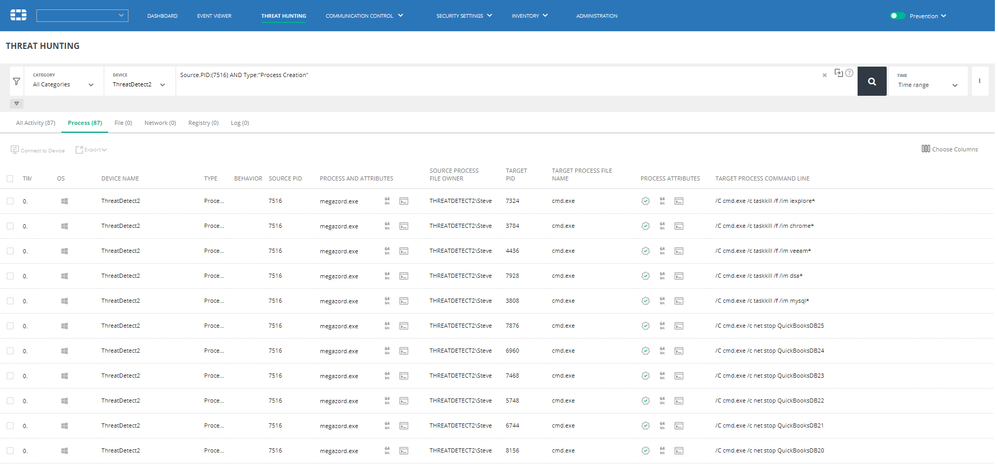Image resolution: width=998 pixels, height=464 pixels.
Task: Click the Choose Columns button
Action: coord(949,149)
